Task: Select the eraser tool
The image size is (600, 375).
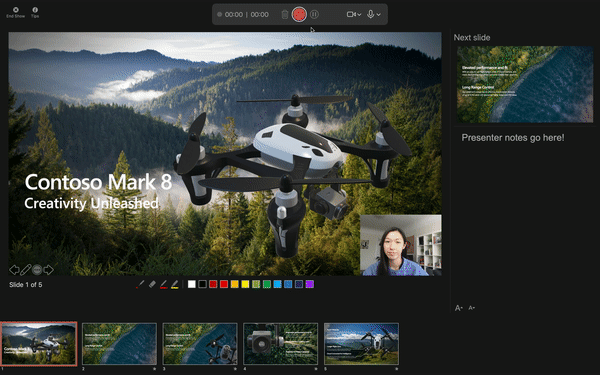Action: coord(152,284)
